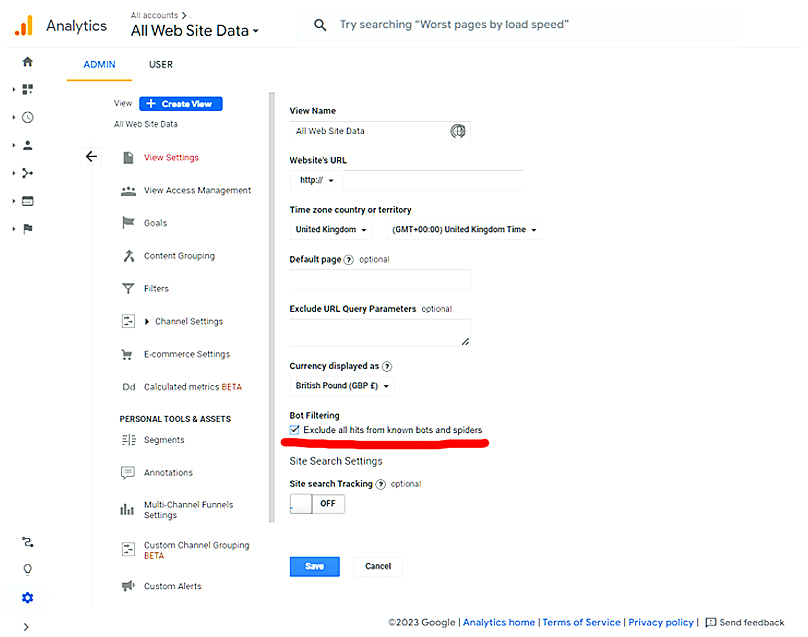Click the Content Grouping icon

128,256
